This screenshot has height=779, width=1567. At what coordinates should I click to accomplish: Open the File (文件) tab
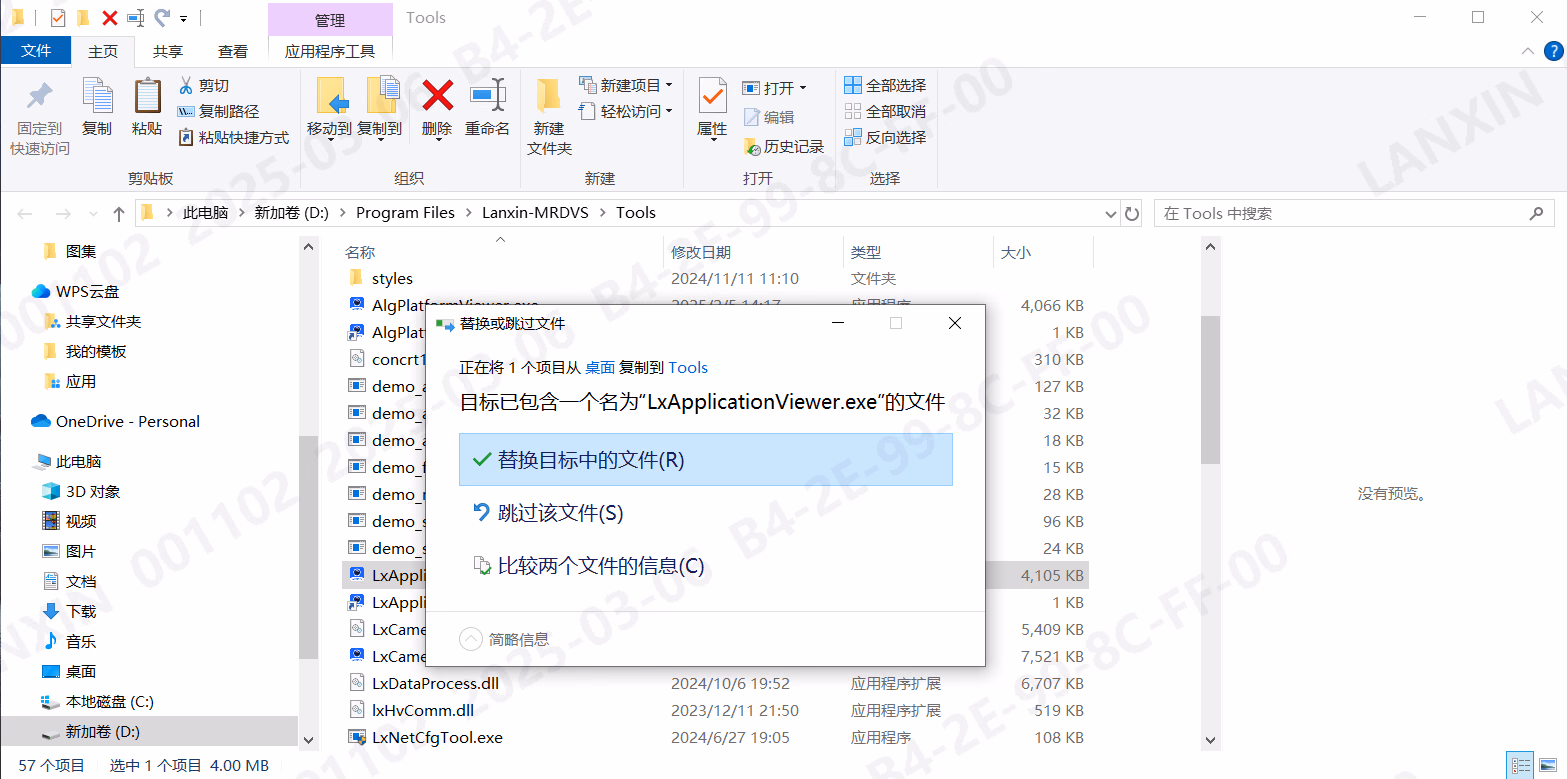[x=36, y=51]
